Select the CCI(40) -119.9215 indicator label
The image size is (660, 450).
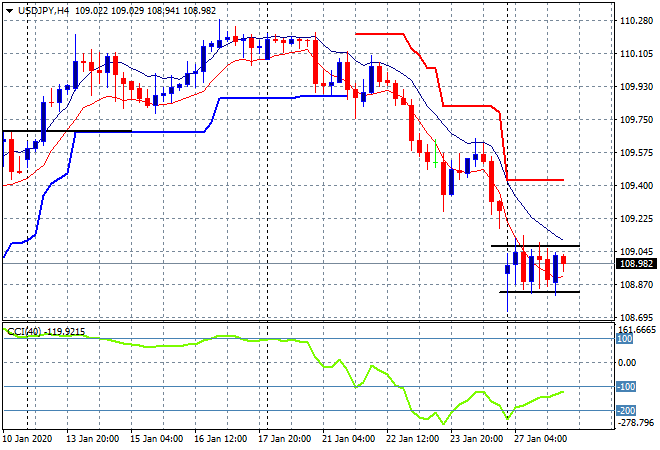click(x=46, y=332)
